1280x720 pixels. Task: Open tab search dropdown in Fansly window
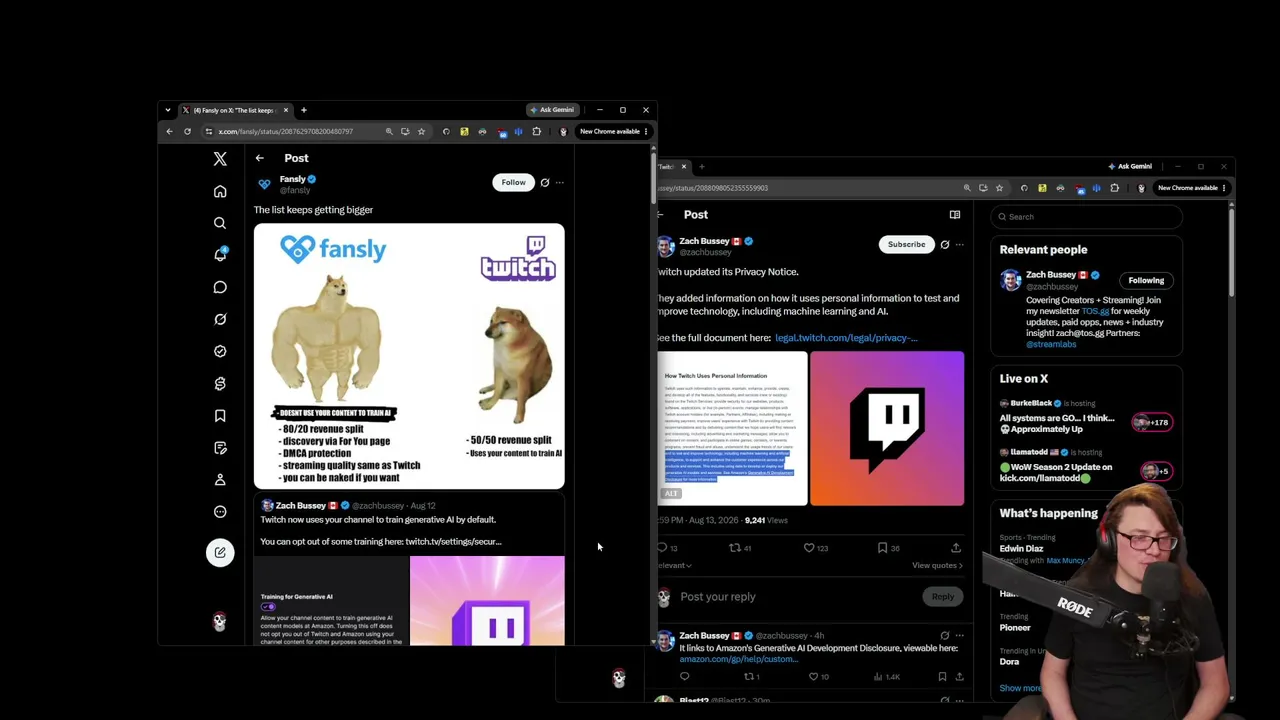coord(168,110)
